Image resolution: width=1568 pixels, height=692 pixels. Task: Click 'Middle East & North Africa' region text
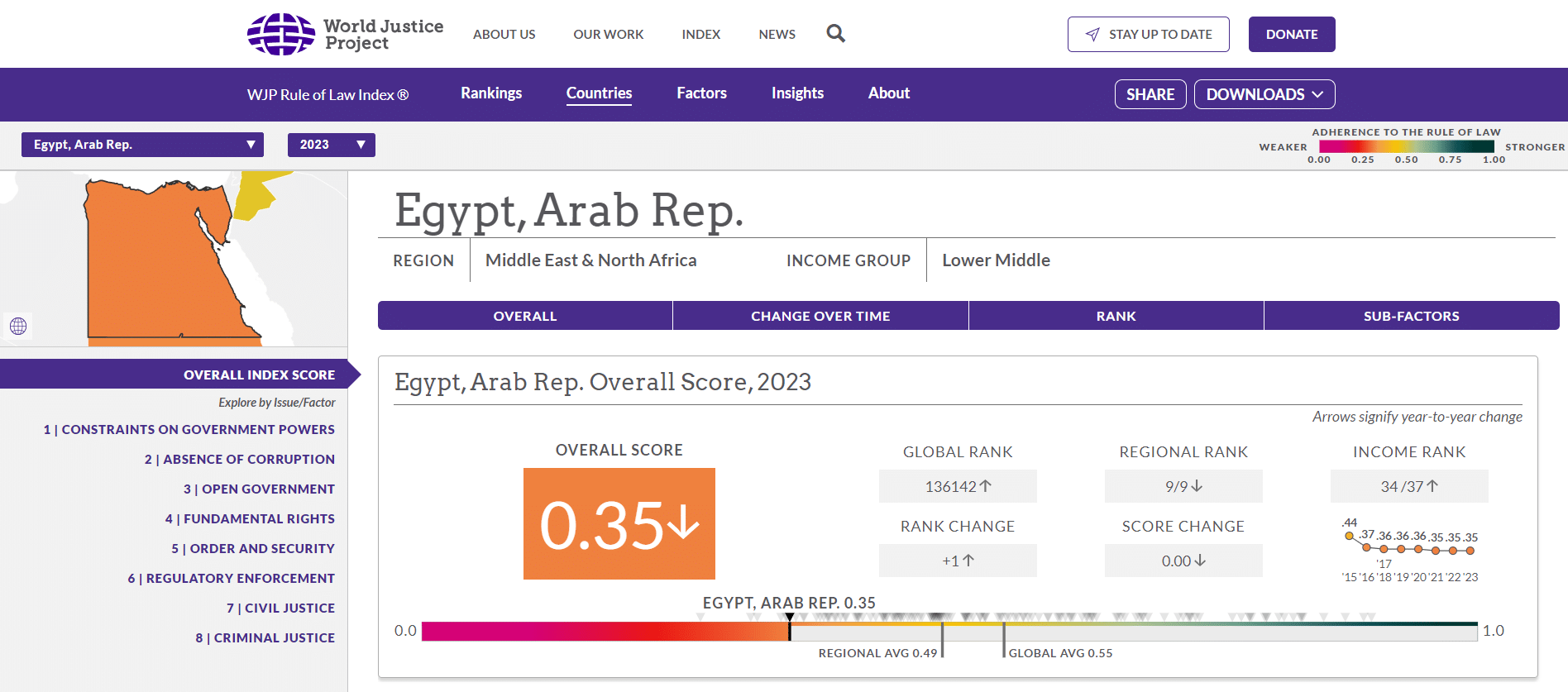(590, 260)
